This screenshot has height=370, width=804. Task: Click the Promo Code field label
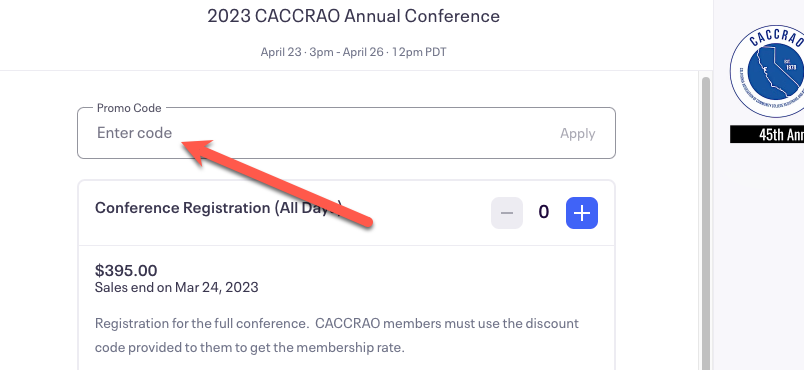129,108
